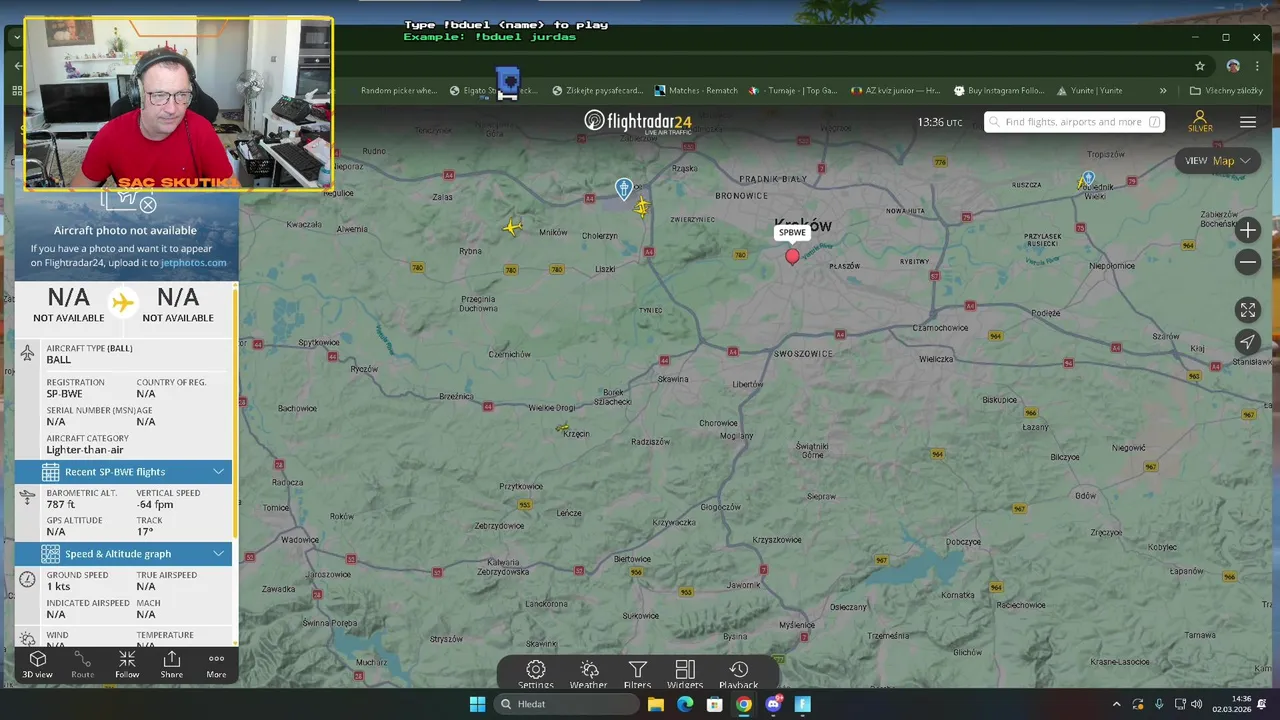Viewport: 1280px width, 720px height.
Task: Open the Chrome profile avatar
Action: coord(1233,66)
